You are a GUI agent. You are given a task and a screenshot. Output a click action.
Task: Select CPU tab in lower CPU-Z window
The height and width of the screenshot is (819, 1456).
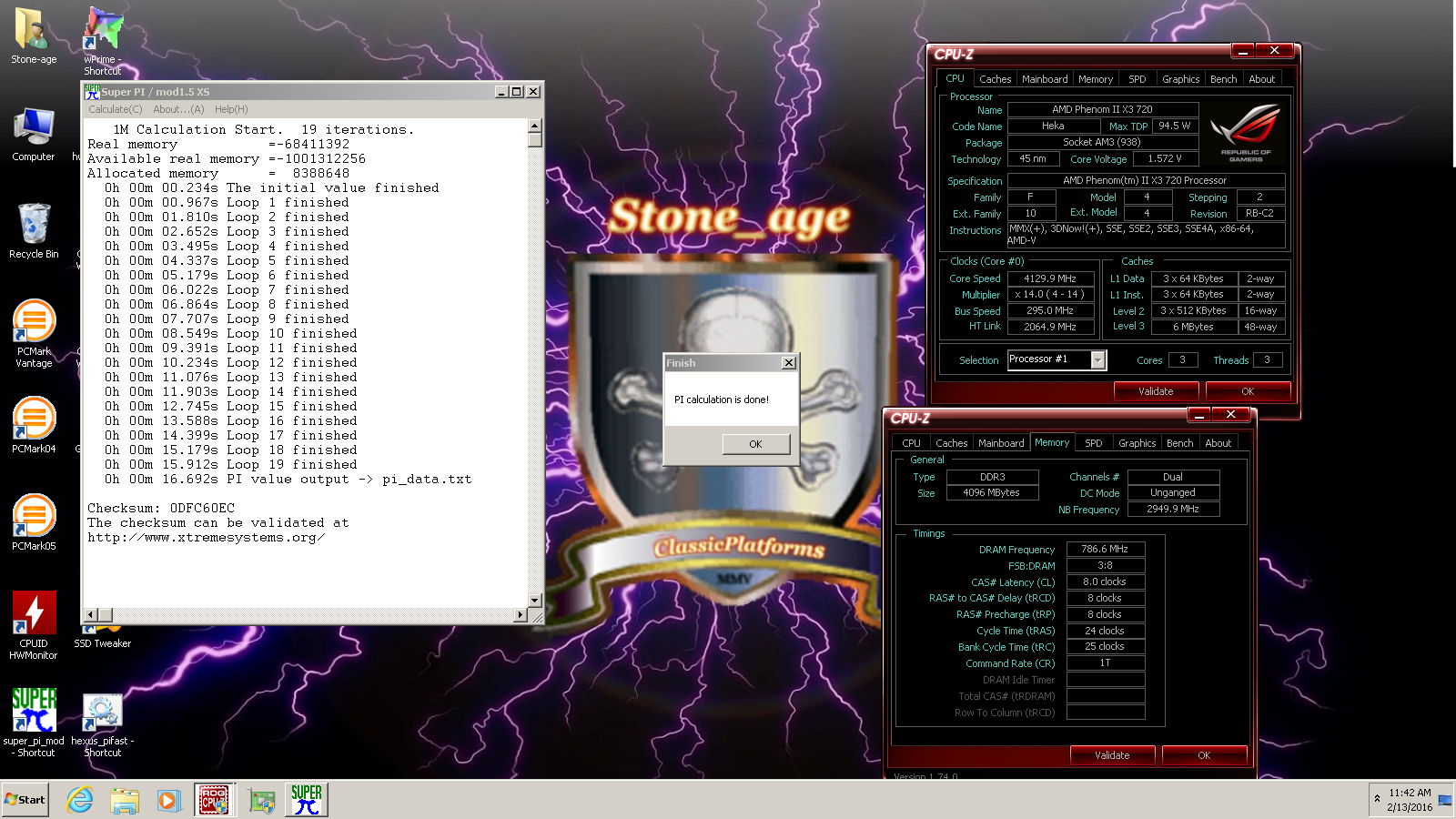point(911,443)
